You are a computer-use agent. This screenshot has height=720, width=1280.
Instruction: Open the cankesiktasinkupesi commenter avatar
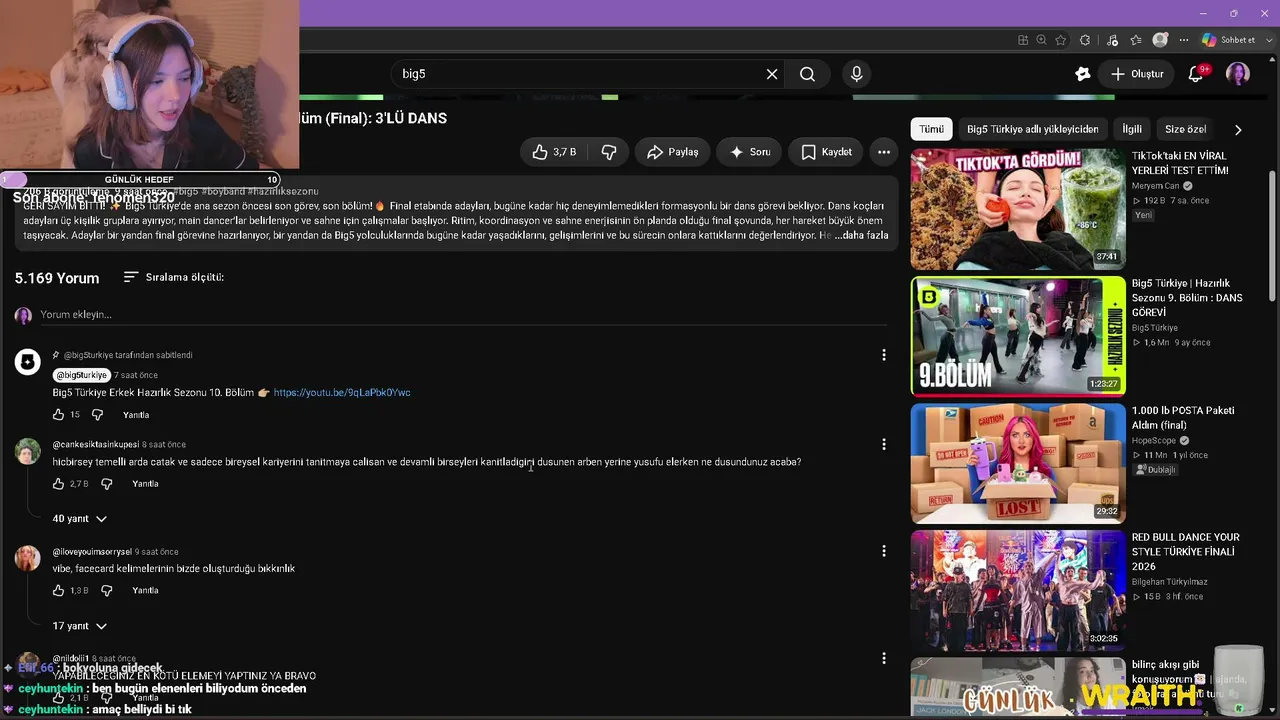point(27,451)
